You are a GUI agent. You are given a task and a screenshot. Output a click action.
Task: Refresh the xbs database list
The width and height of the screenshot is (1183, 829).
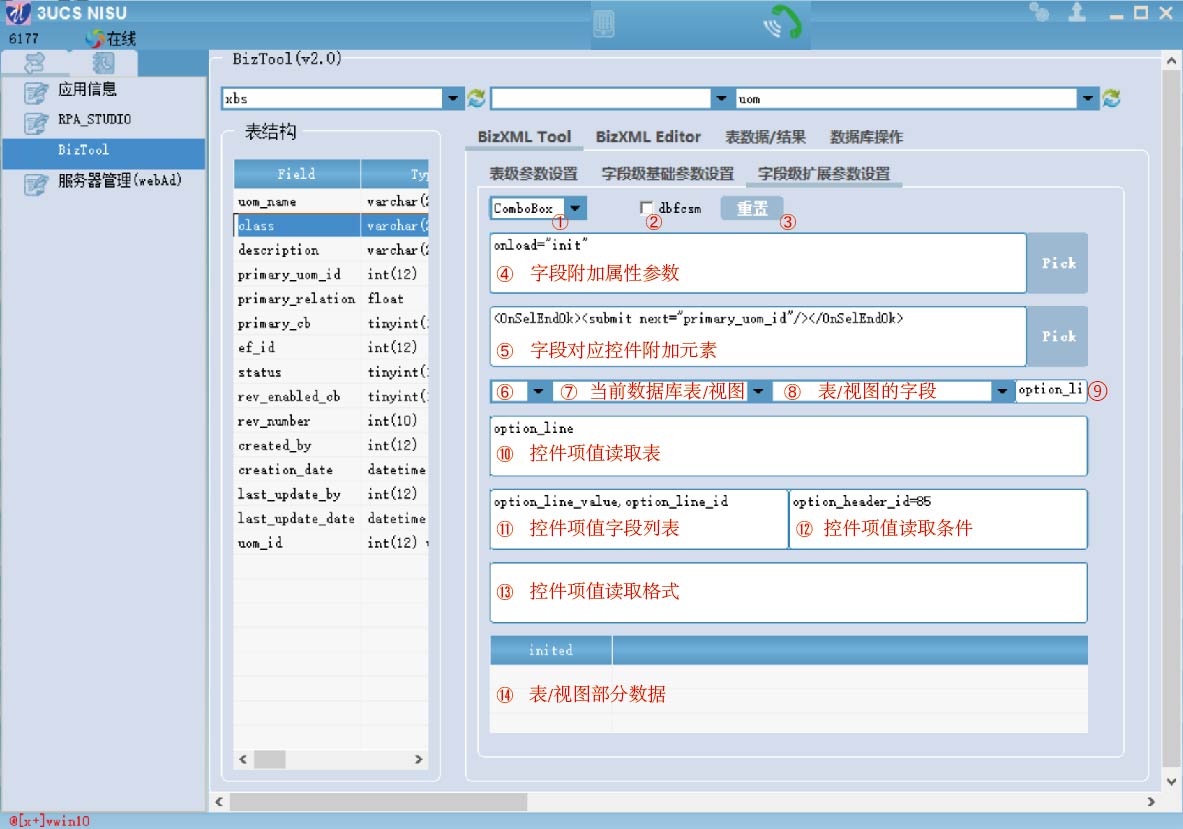pyautogui.click(x=476, y=98)
